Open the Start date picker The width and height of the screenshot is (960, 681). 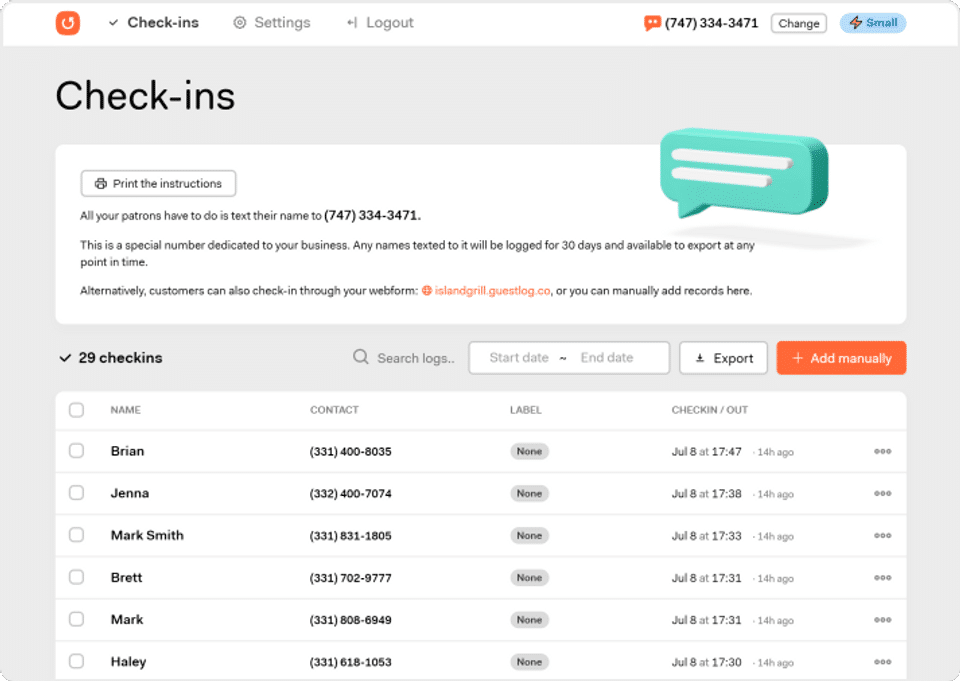[519, 358]
